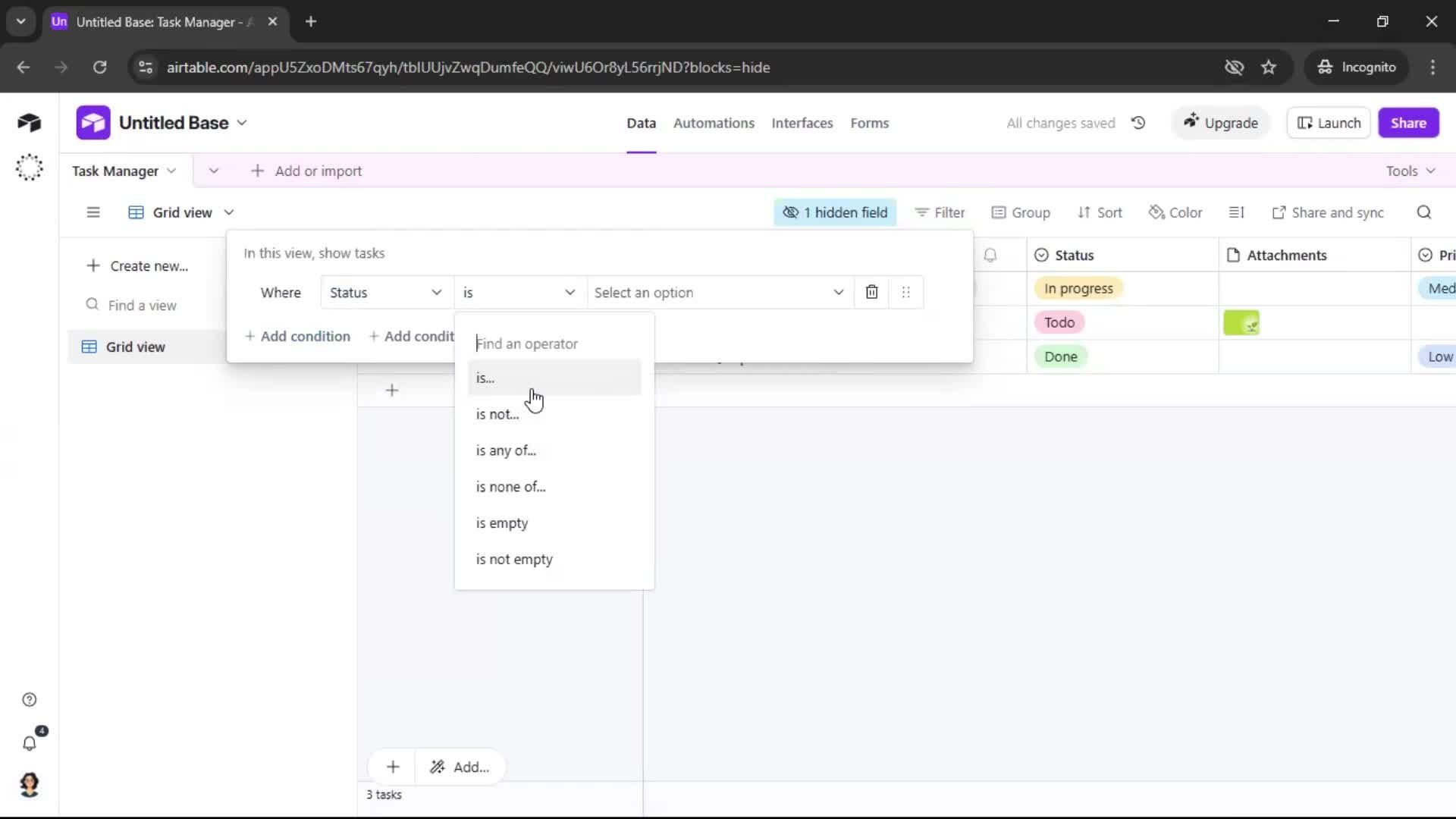The width and height of the screenshot is (1456, 819).
Task: Click the Share button
Action: [x=1408, y=123]
